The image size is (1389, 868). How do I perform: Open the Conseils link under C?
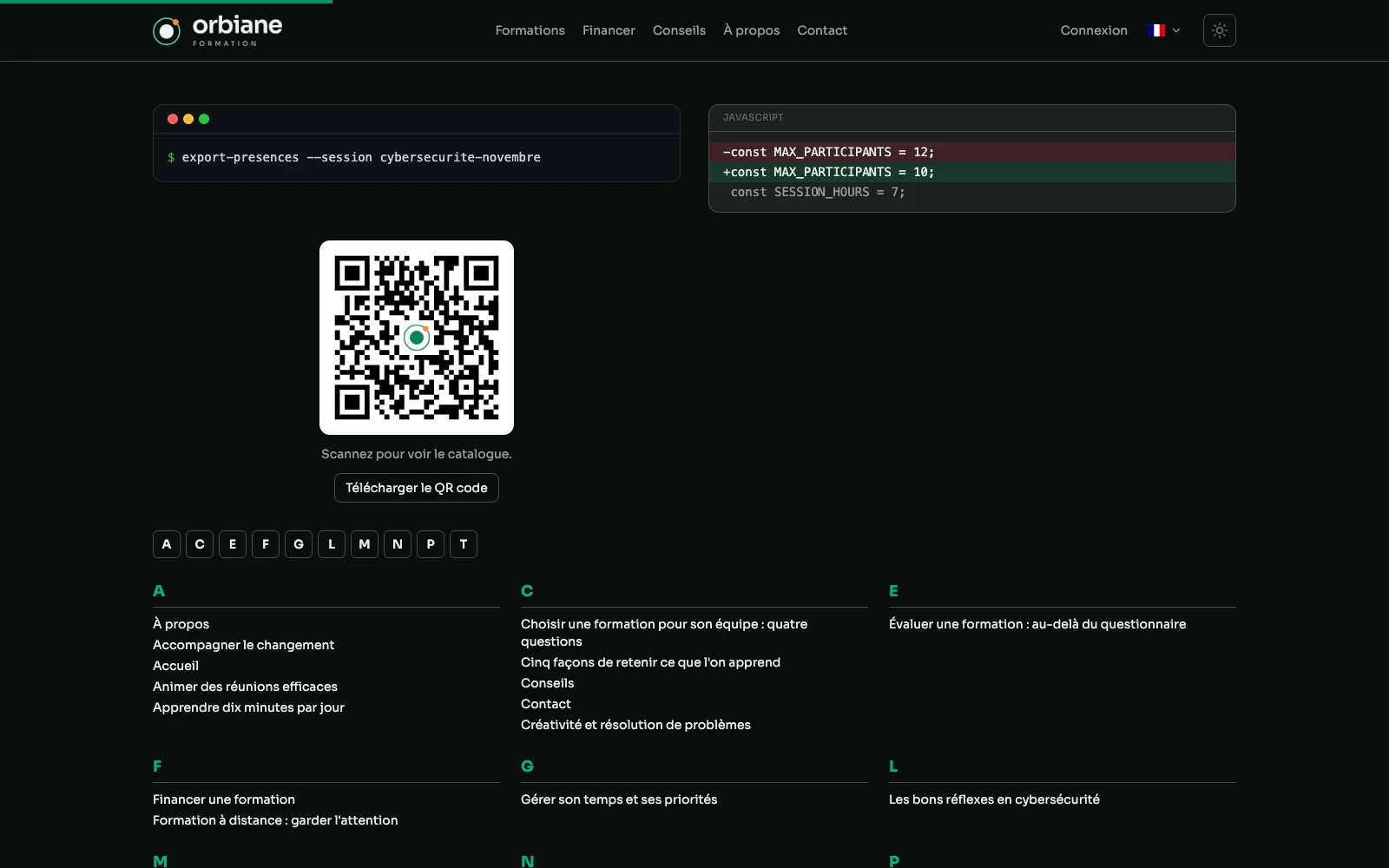[547, 683]
